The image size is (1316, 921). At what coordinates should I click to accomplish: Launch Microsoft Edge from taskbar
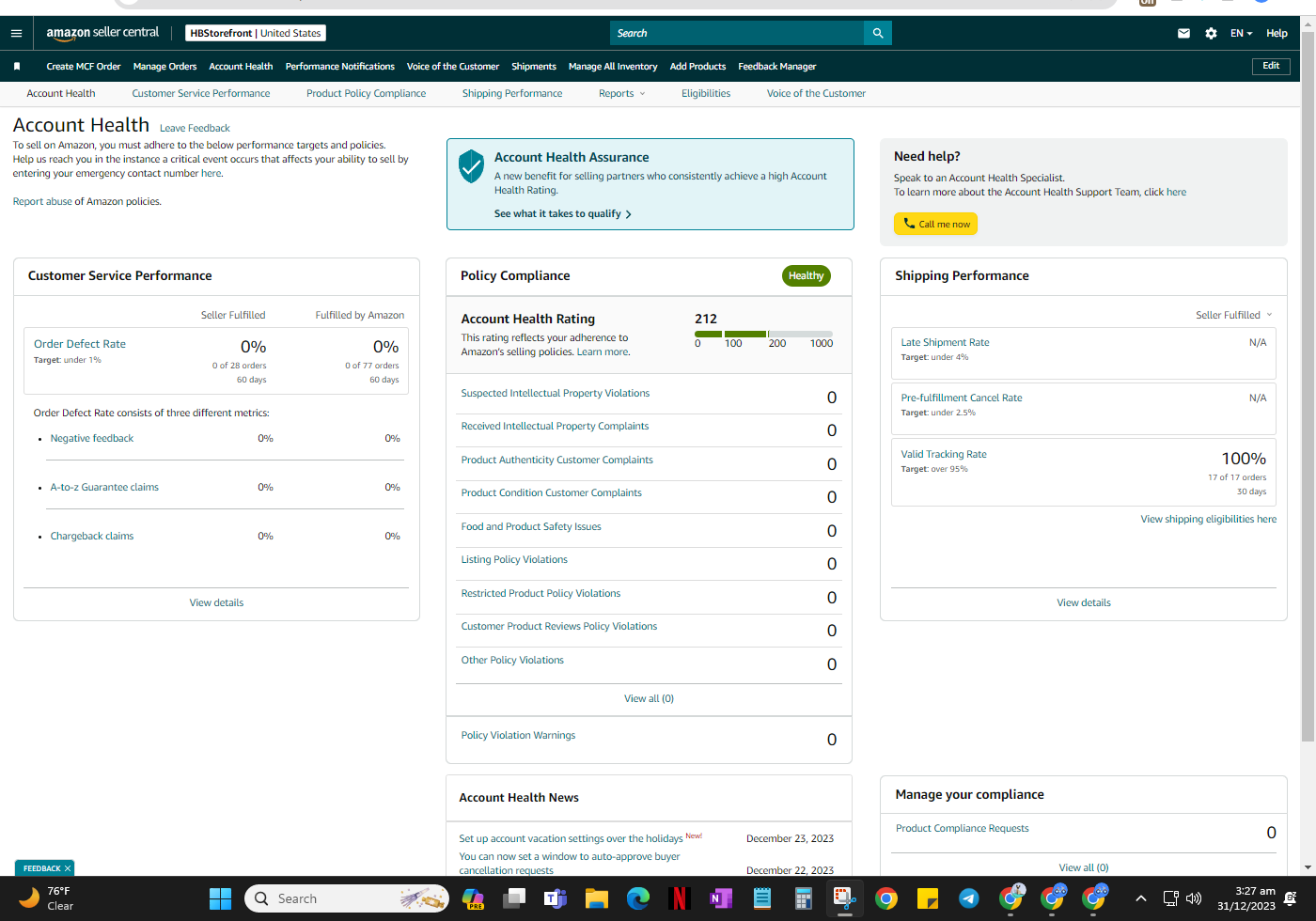coord(638,898)
